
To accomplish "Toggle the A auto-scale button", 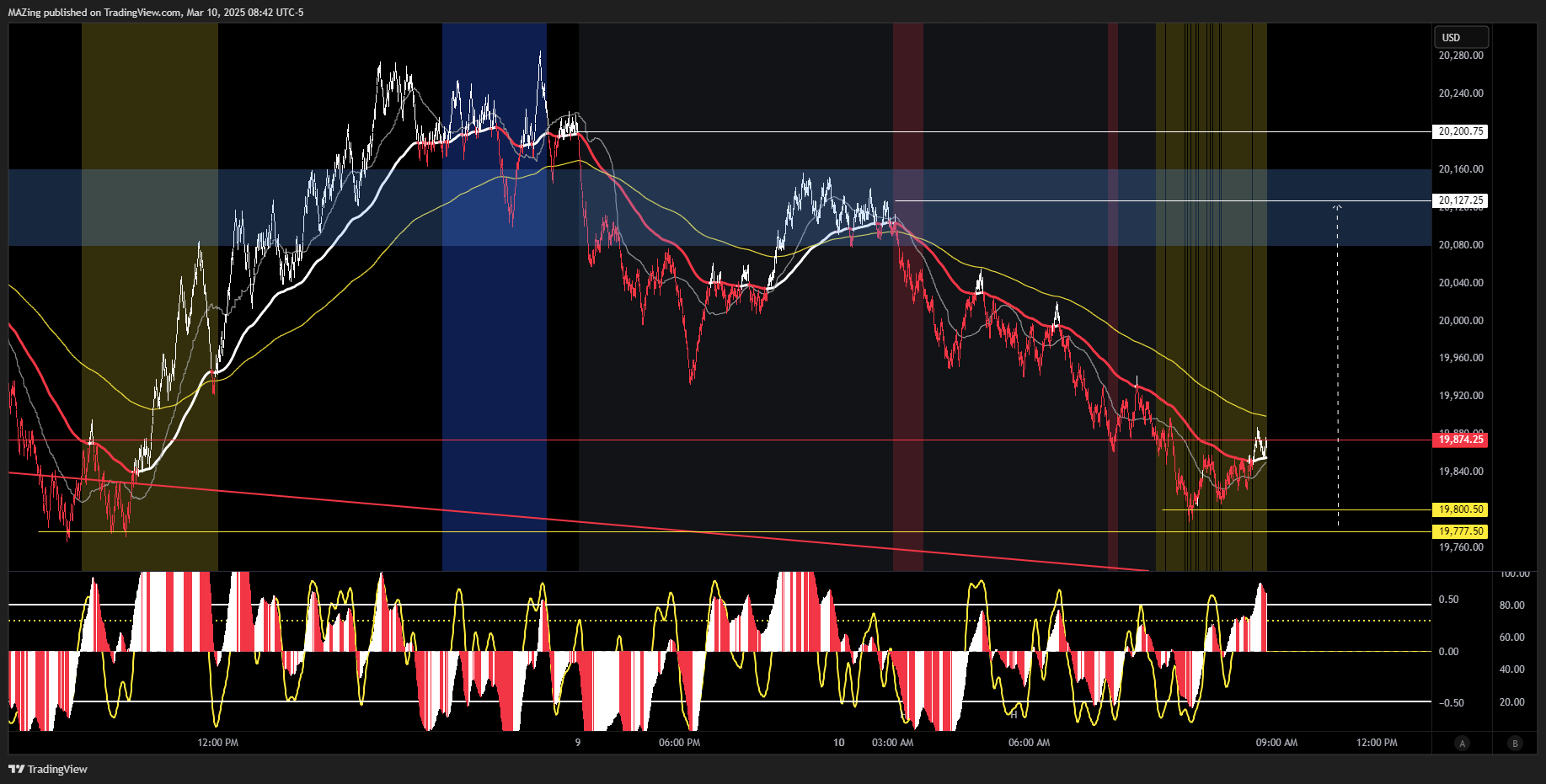I will 1462,743.
